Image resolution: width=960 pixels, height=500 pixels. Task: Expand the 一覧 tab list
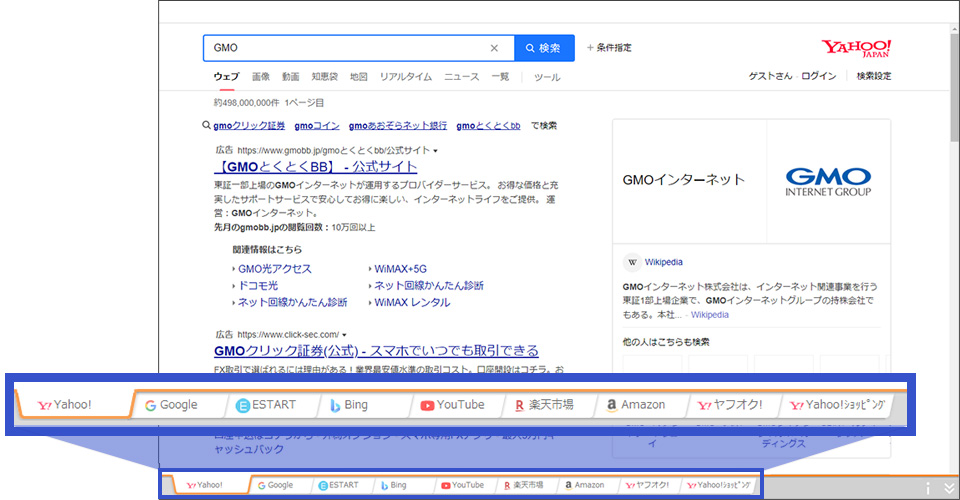(x=500, y=77)
